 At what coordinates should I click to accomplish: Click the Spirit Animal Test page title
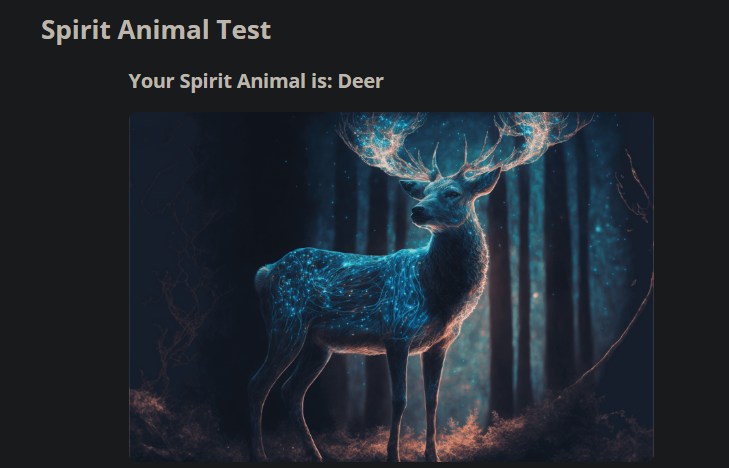(156, 30)
